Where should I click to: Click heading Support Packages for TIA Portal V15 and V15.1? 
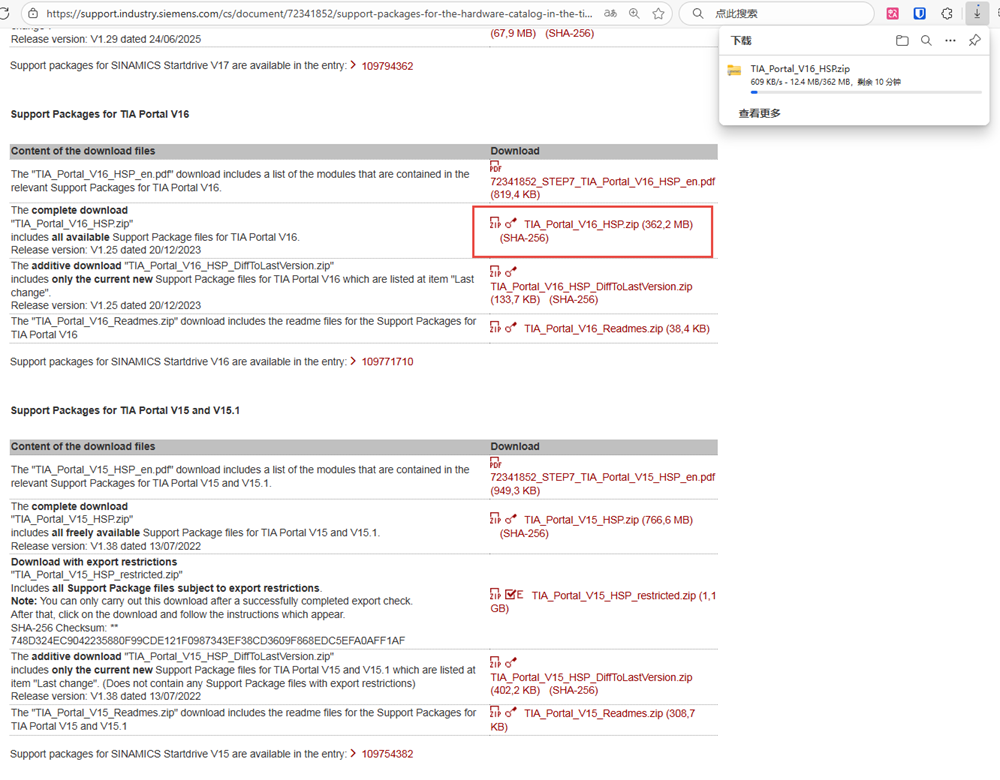pyautogui.click(x=125, y=411)
